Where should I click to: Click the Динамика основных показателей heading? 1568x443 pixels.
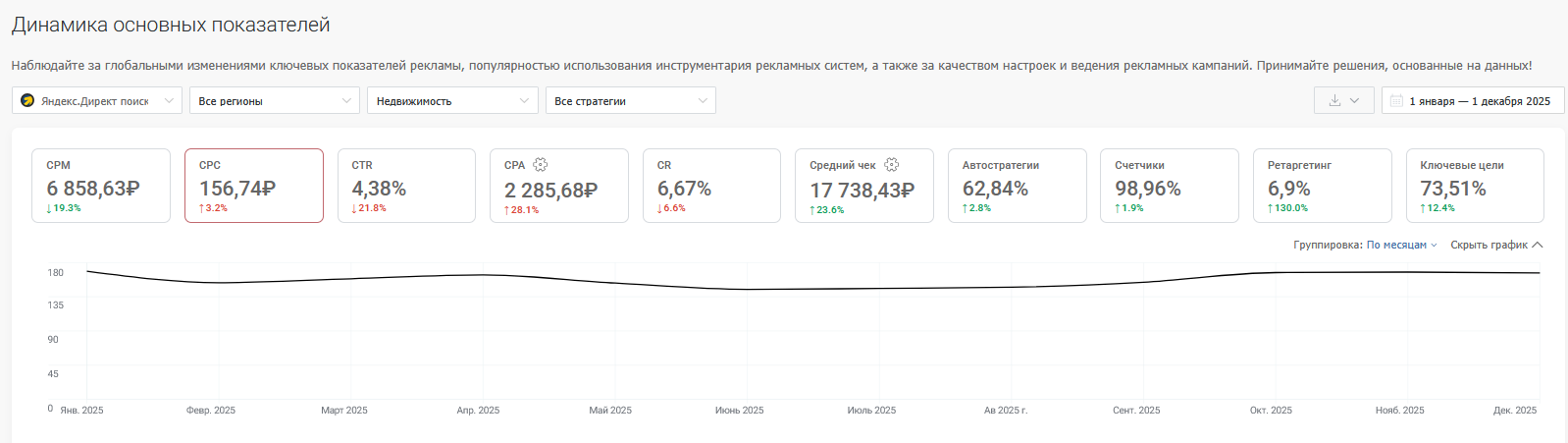point(171,26)
